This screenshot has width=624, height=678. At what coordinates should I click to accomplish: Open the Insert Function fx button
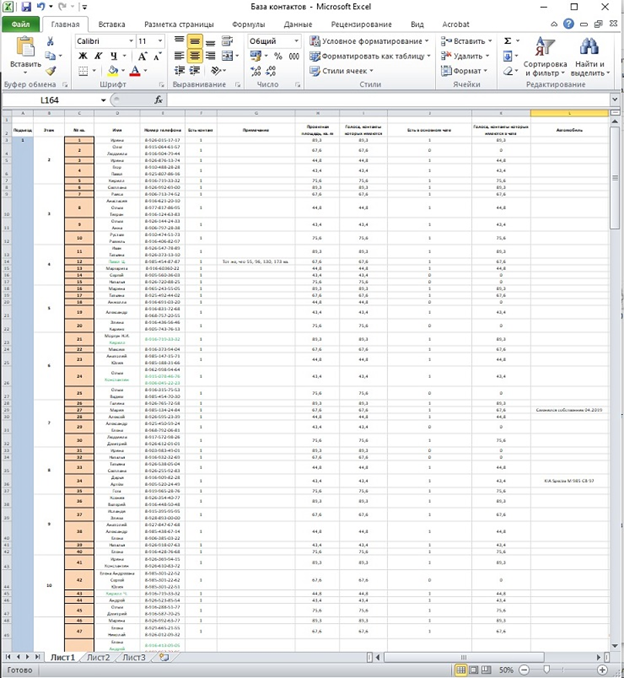(x=158, y=100)
